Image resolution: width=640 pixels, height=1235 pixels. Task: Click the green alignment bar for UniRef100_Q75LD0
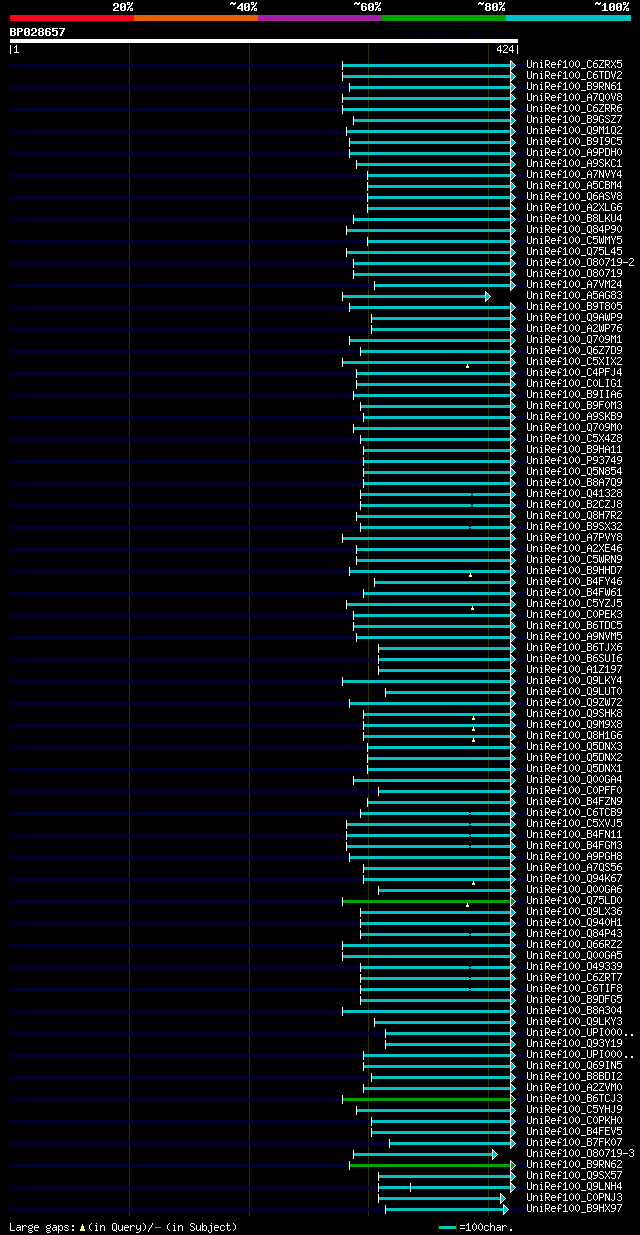tap(429, 901)
